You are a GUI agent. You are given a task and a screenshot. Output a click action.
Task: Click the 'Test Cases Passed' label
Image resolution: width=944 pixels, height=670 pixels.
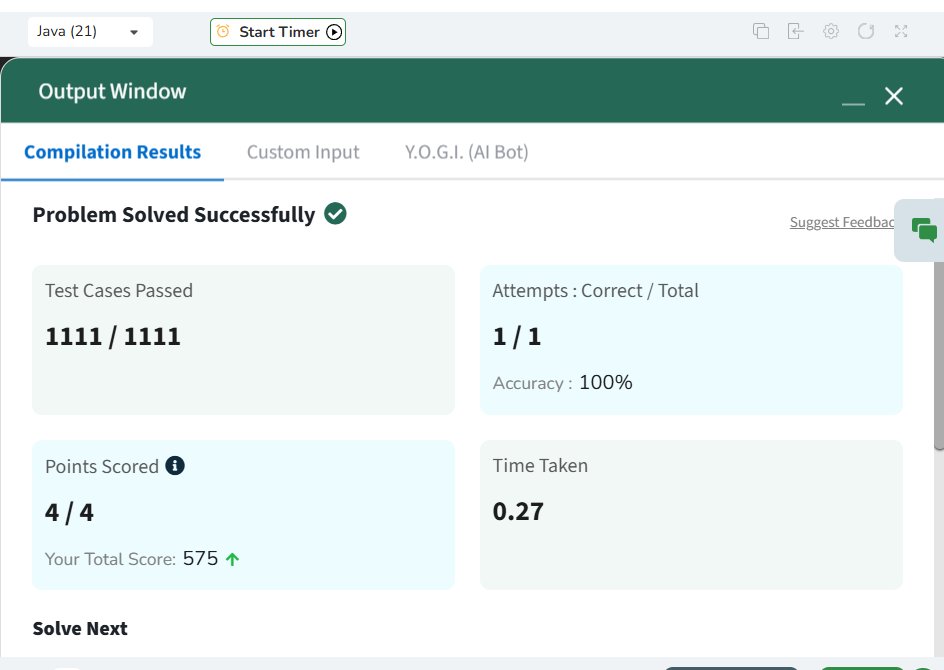coord(119,291)
